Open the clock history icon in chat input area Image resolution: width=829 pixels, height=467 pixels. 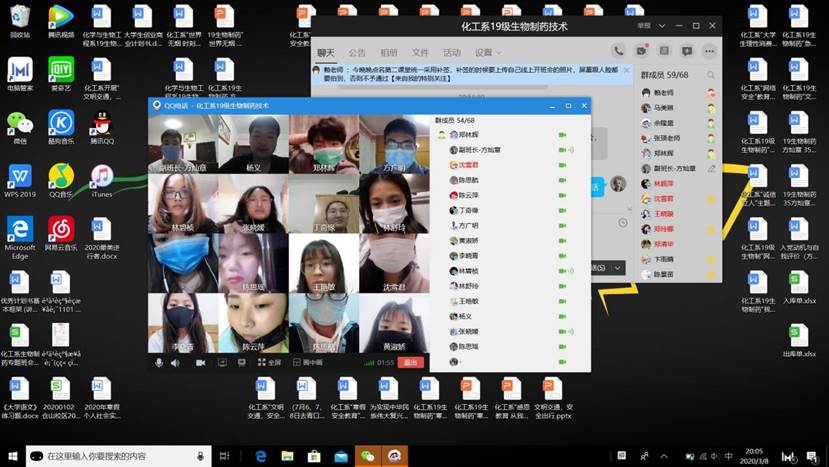pyautogui.click(x=623, y=223)
